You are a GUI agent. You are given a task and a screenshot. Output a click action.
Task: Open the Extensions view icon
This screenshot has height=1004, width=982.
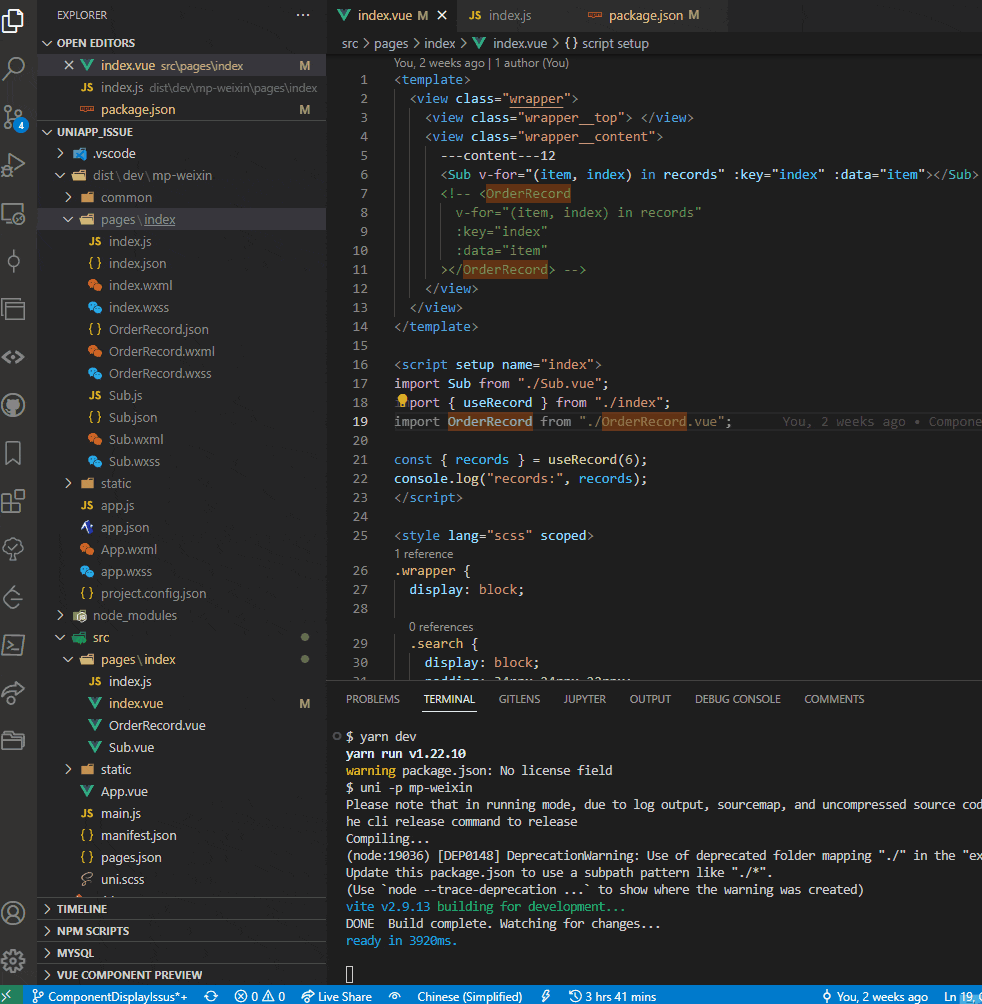14,501
